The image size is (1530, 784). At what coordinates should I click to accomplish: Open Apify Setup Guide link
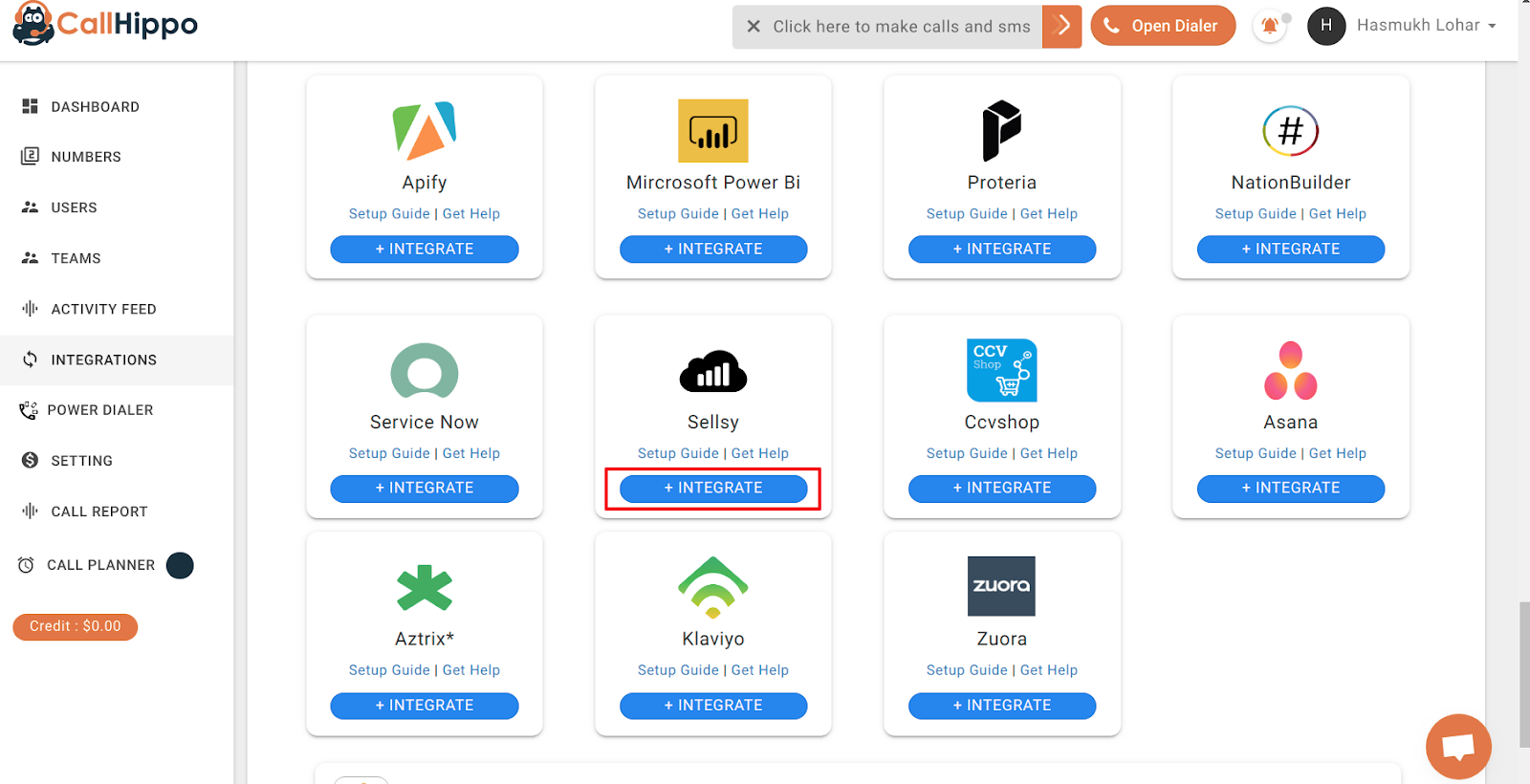(x=389, y=214)
